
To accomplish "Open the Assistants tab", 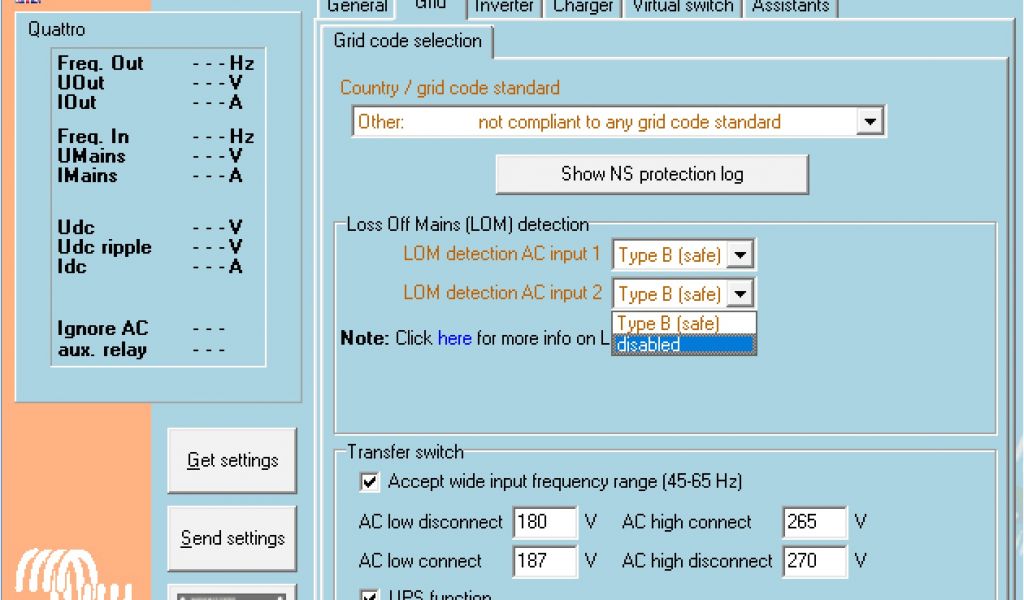I will click(x=790, y=7).
